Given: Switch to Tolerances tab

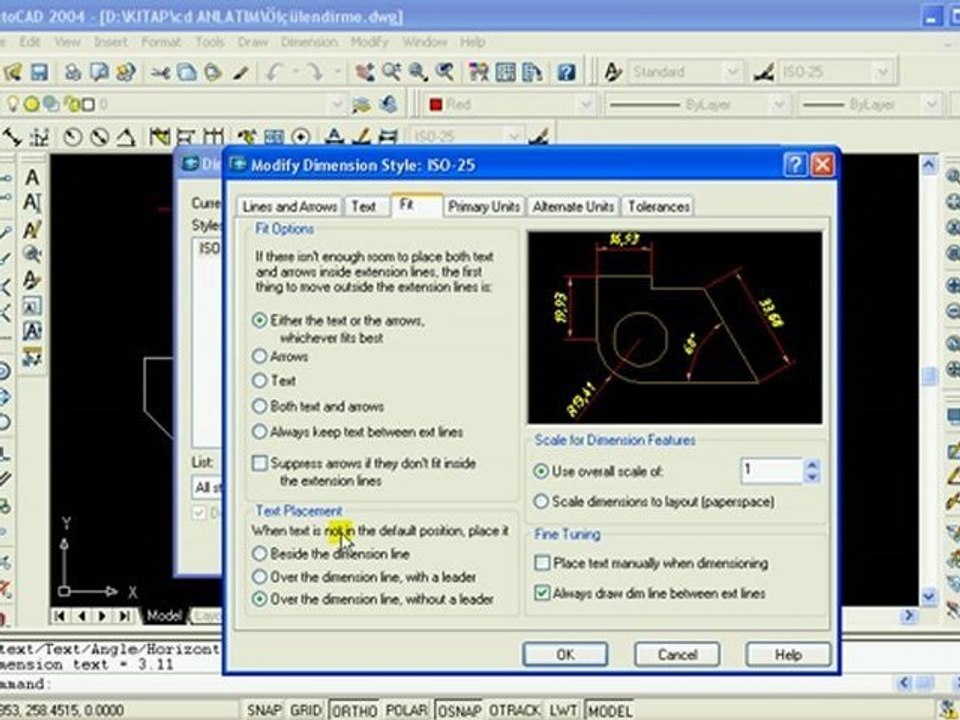Looking at the screenshot, I should click(659, 207).
